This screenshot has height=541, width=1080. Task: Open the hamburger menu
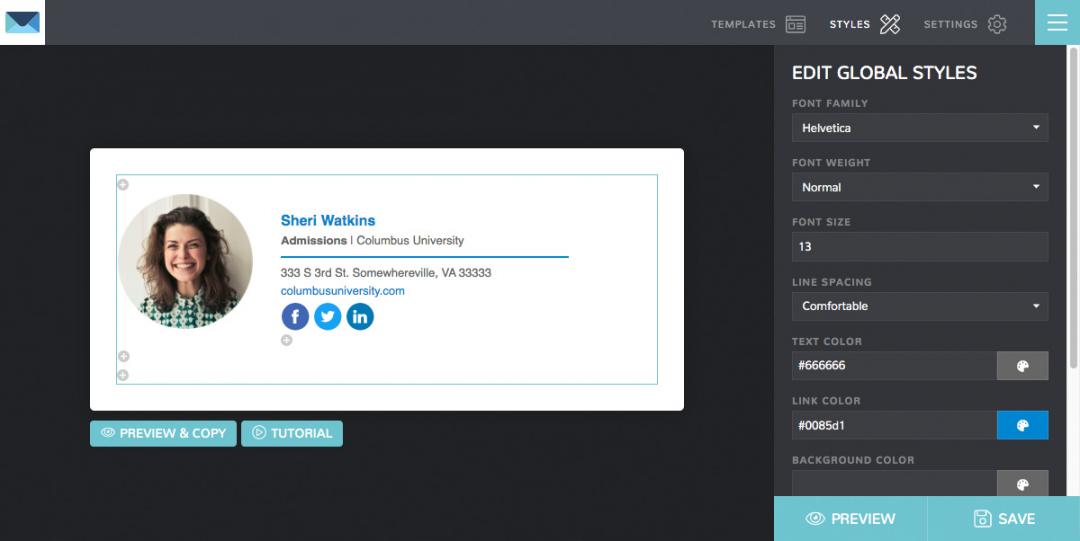point(1057,23)
